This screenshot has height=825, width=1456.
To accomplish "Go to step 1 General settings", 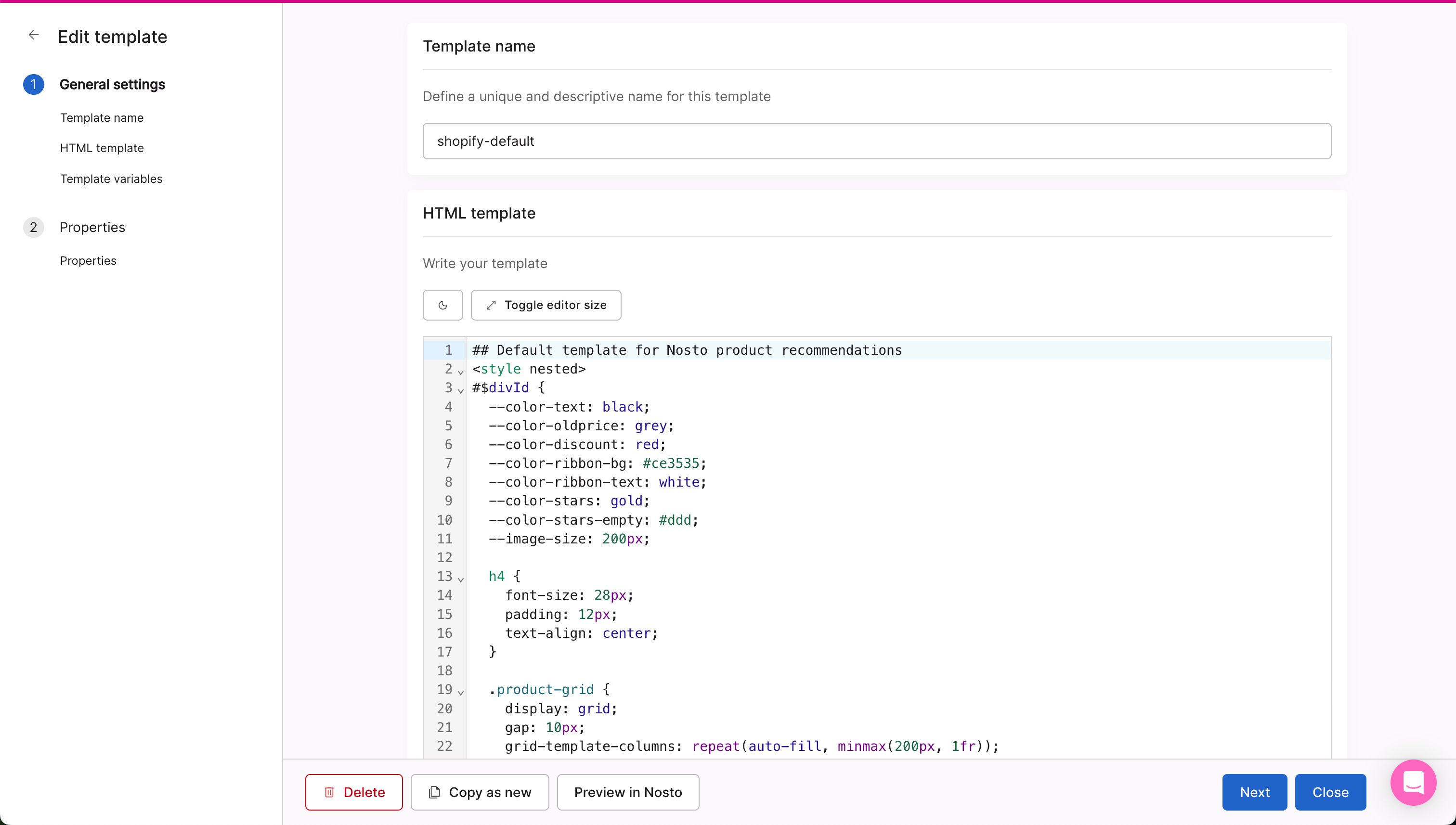I will tap(112, 84).
